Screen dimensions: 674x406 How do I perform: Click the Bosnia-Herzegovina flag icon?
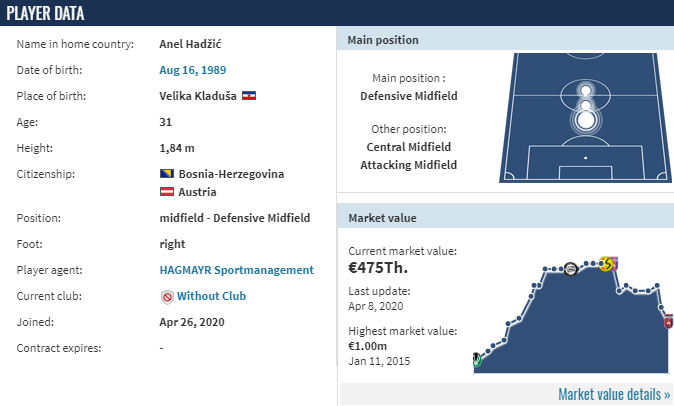tap(167, 174)
